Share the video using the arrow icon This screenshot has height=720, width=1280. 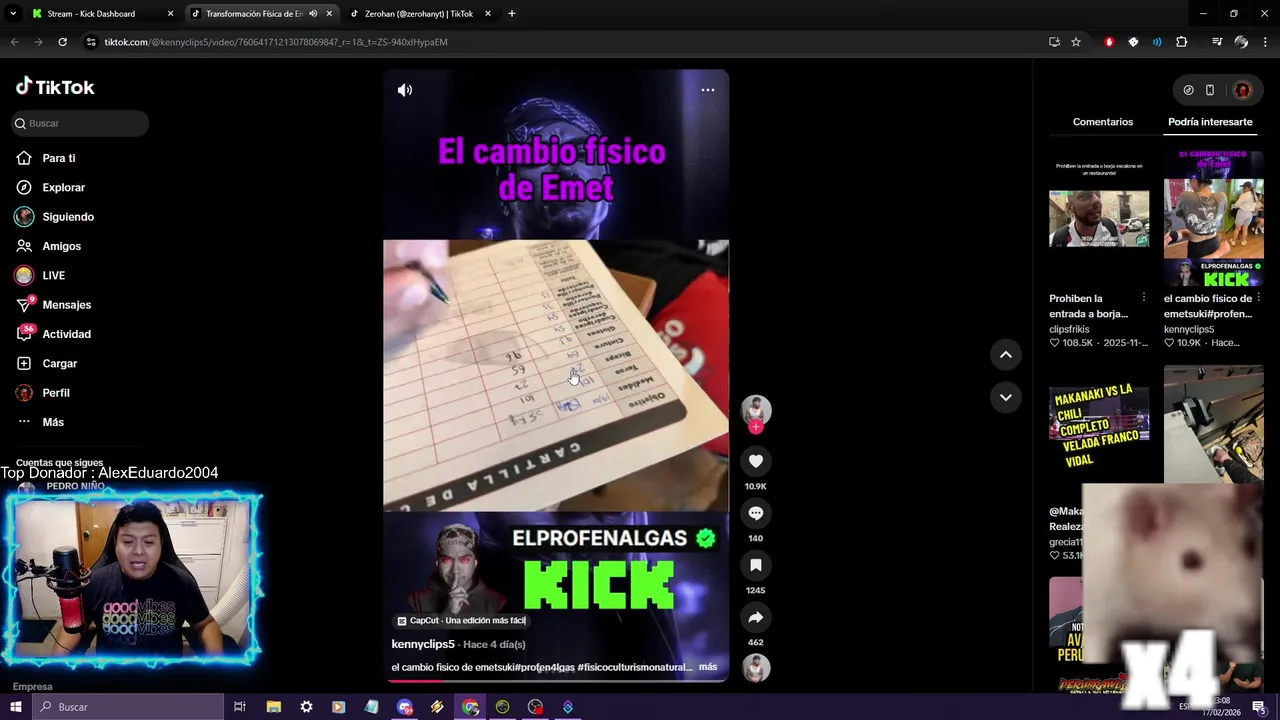[x=756, y=617]
